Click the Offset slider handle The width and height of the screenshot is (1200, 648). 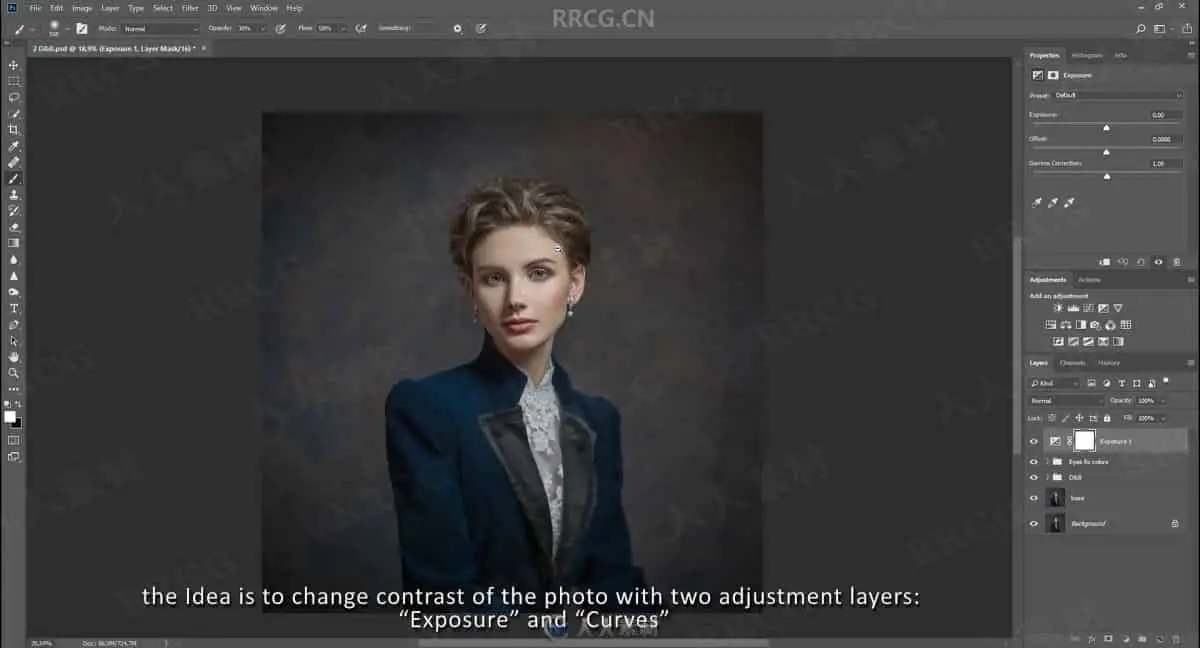(x=1106, y=152)
